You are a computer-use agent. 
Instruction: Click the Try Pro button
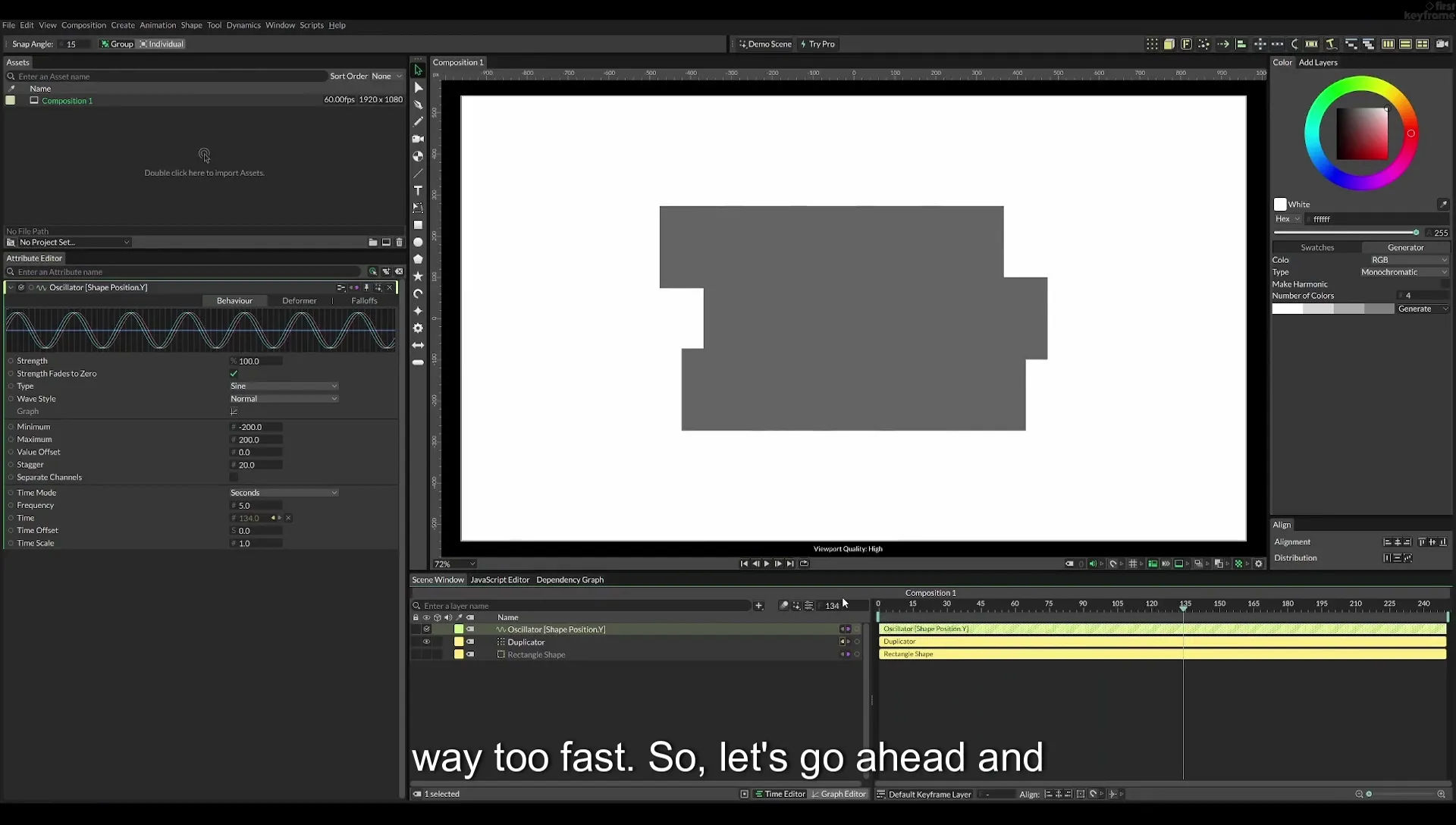point(817,44)
